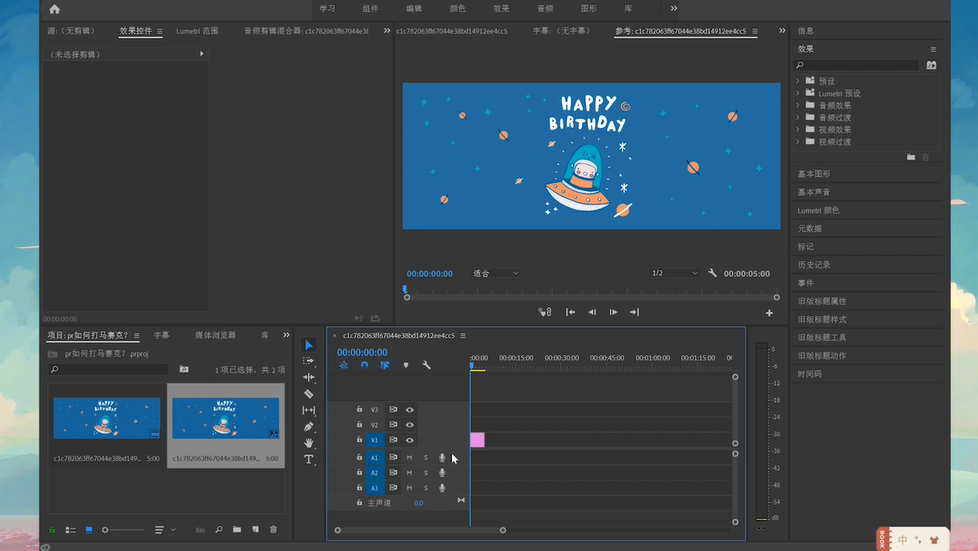Switch to the 媒体浏览器 tab
The image size is (978, 551).
215,335
